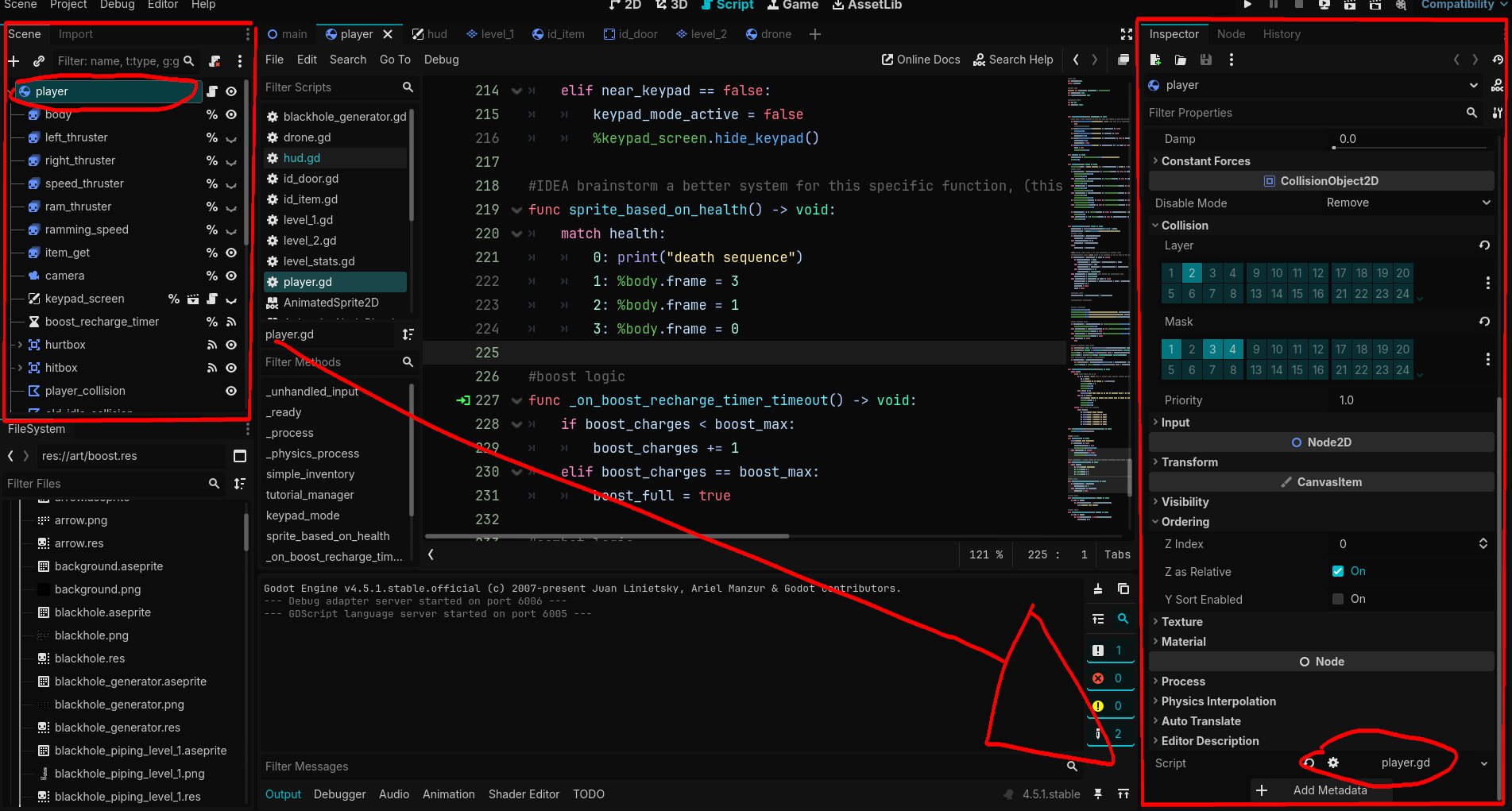
Task: Toggle alphabetical sorting of the methods list
Action: (x=408, y=334)
